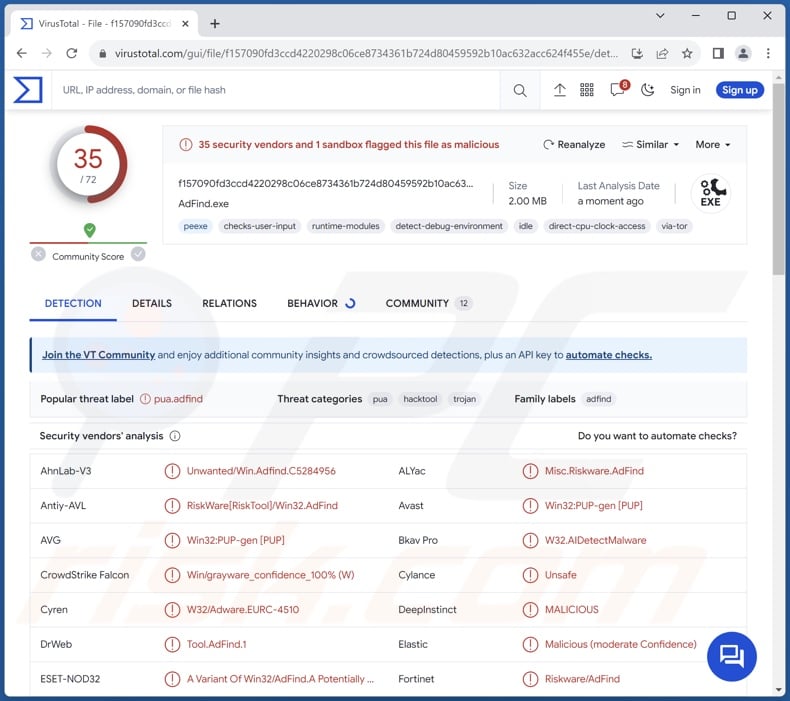Open the browser profile icon
The width and height of the screenshot is (790, 701).
point(743,53)
